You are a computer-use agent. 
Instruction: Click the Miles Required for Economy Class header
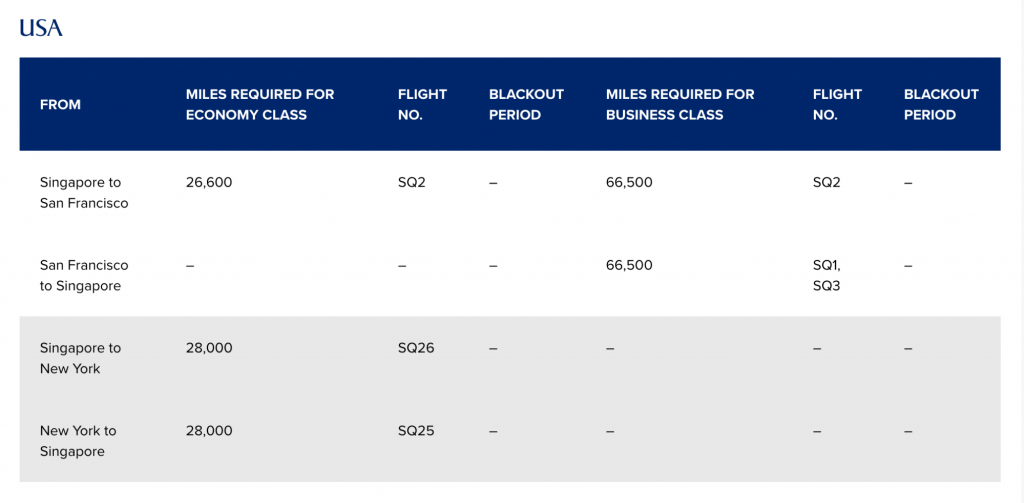[260, 104]
